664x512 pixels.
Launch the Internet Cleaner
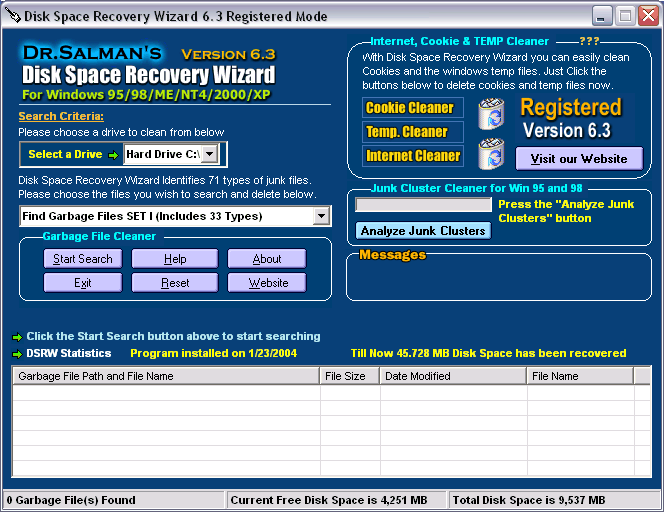[413, 156]
